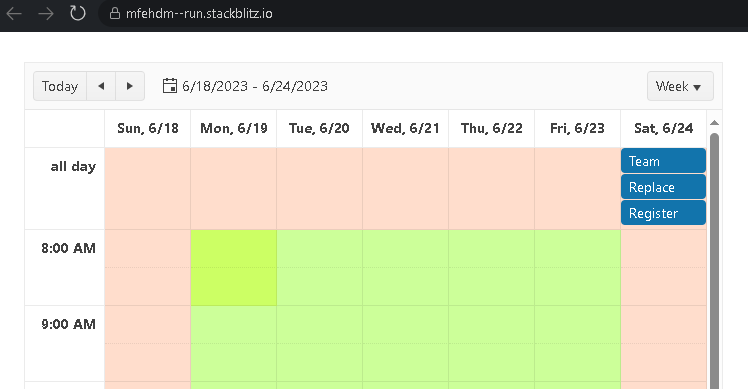Navigate forward in browser history
Viewport: 748px width, 389px height.
coord(46,13)
